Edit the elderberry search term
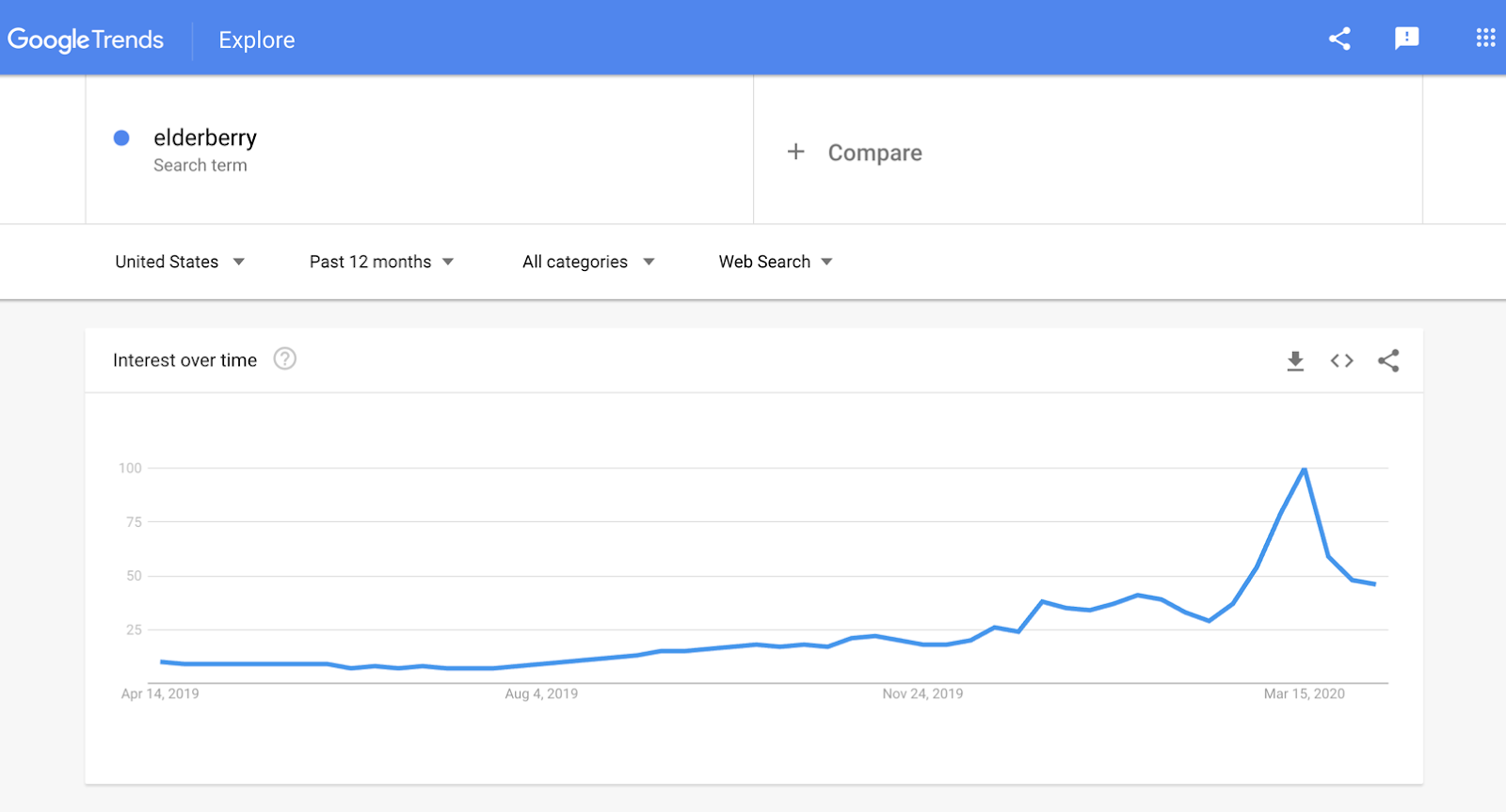1506x812 pixels. [205, 138]
